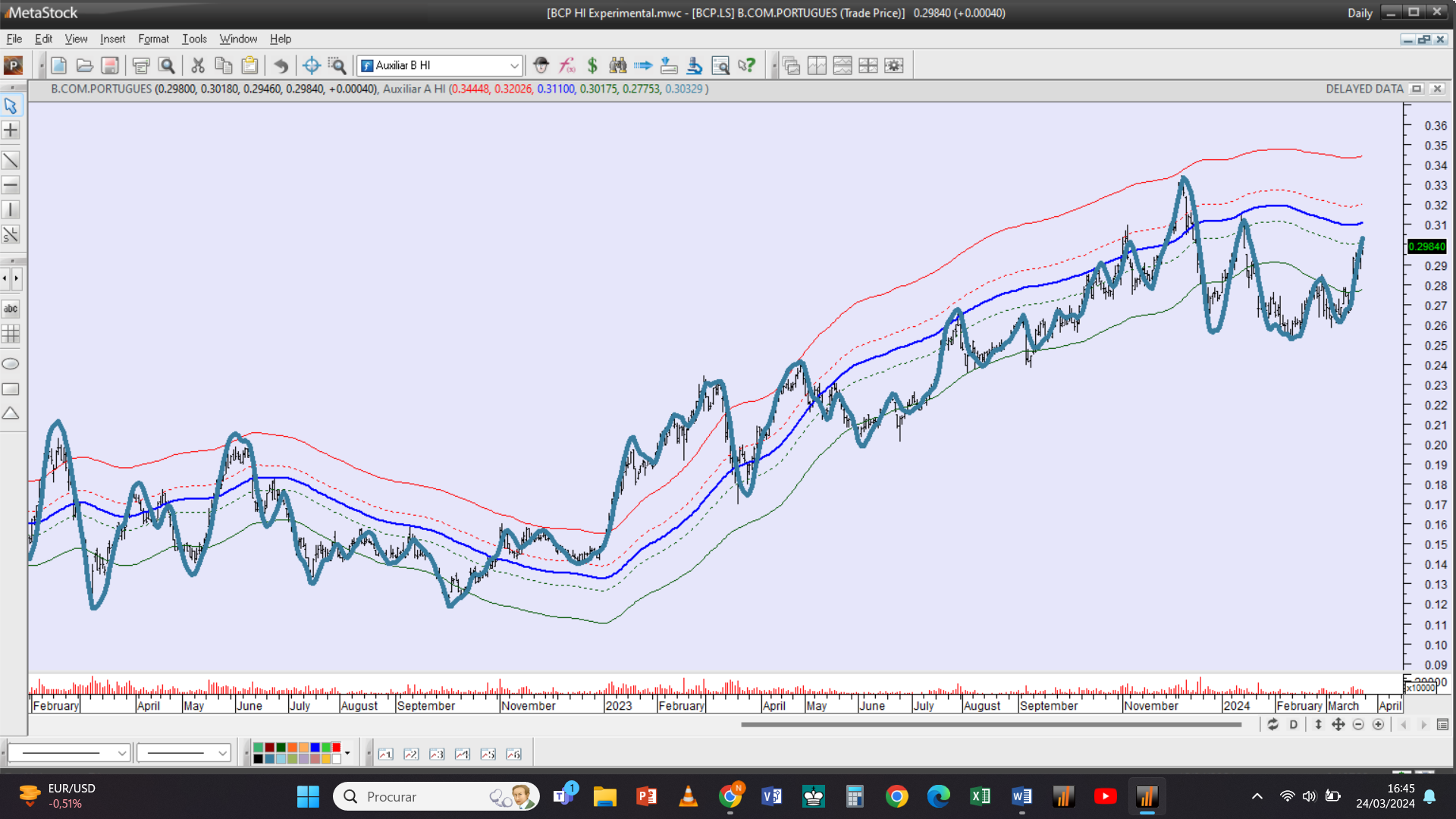Click the refresh chart data icon
Screen dimensions: 1456x819
tap(1272, 725)
